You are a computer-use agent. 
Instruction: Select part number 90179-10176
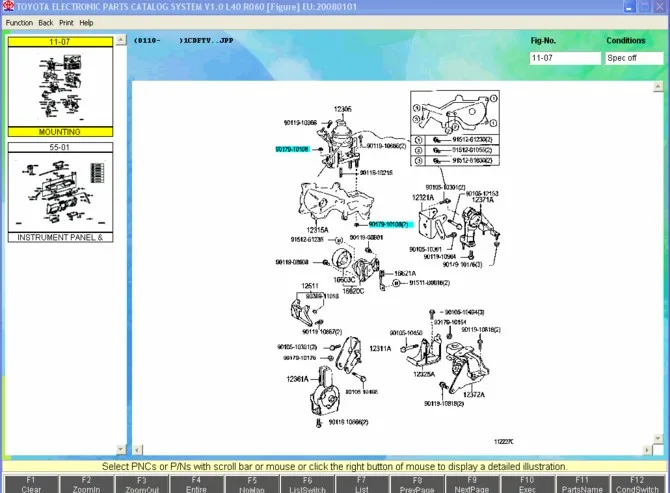point(300,358)
